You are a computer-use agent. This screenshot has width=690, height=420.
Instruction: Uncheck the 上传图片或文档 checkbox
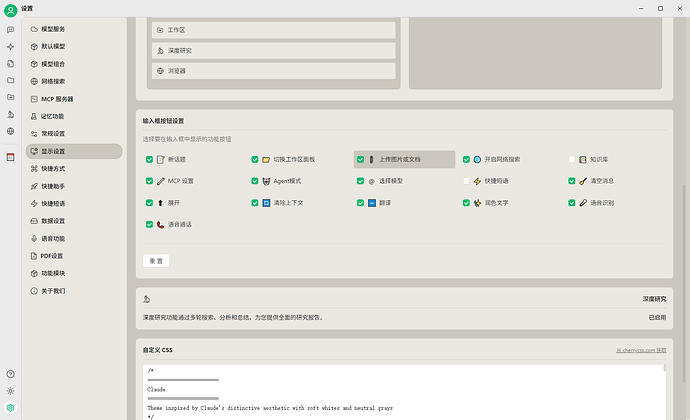360,159
